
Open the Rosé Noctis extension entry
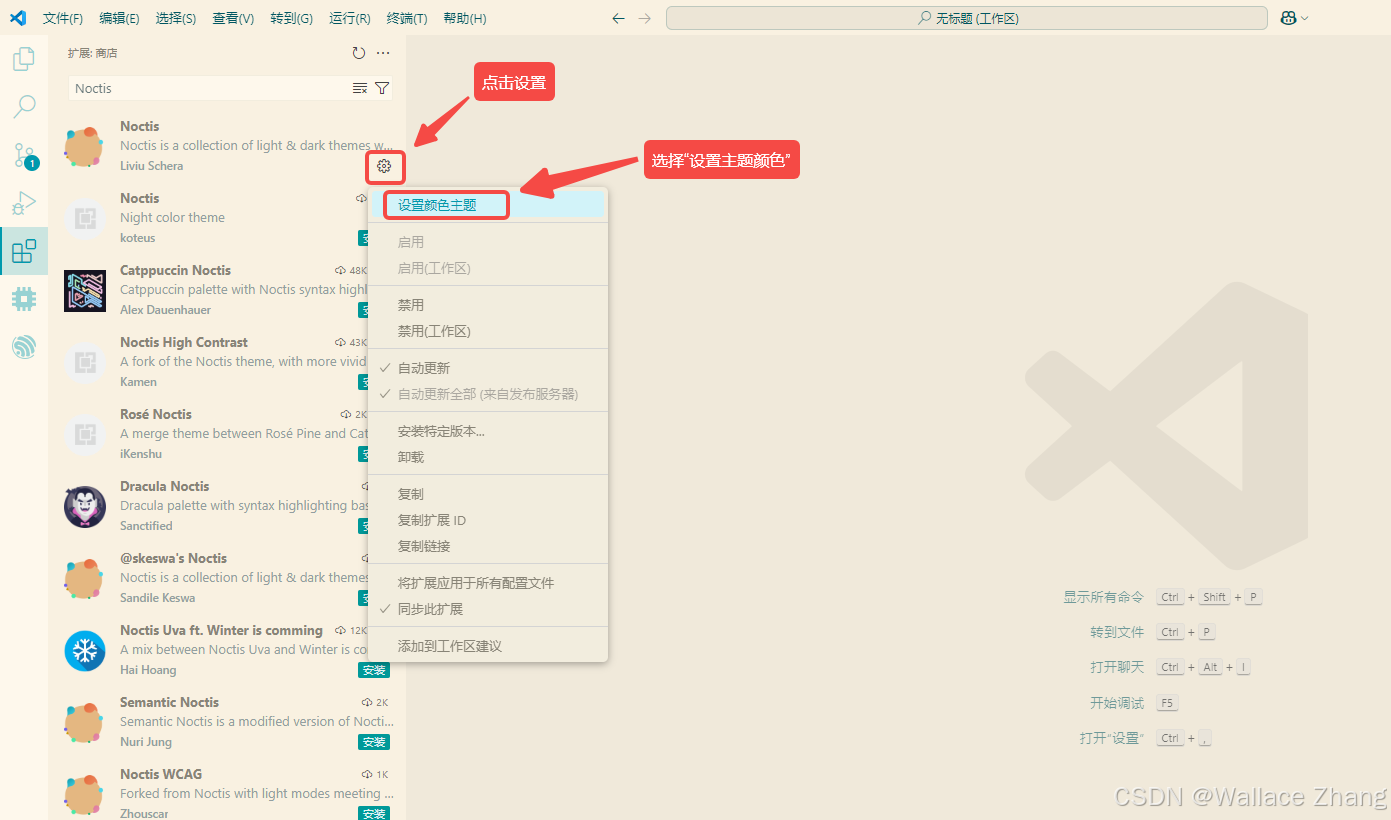[x=208, y=434]
